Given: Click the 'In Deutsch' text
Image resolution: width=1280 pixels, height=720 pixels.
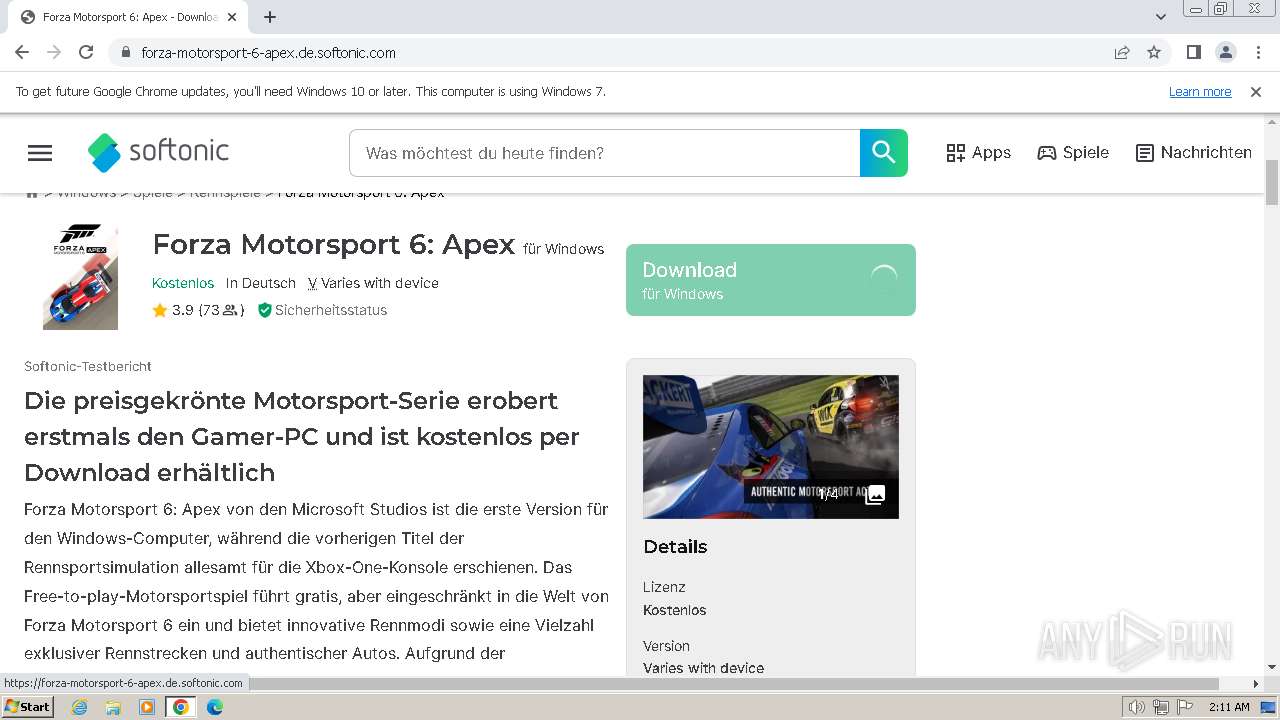Looking at the screenshot, I should pos(261,283).
